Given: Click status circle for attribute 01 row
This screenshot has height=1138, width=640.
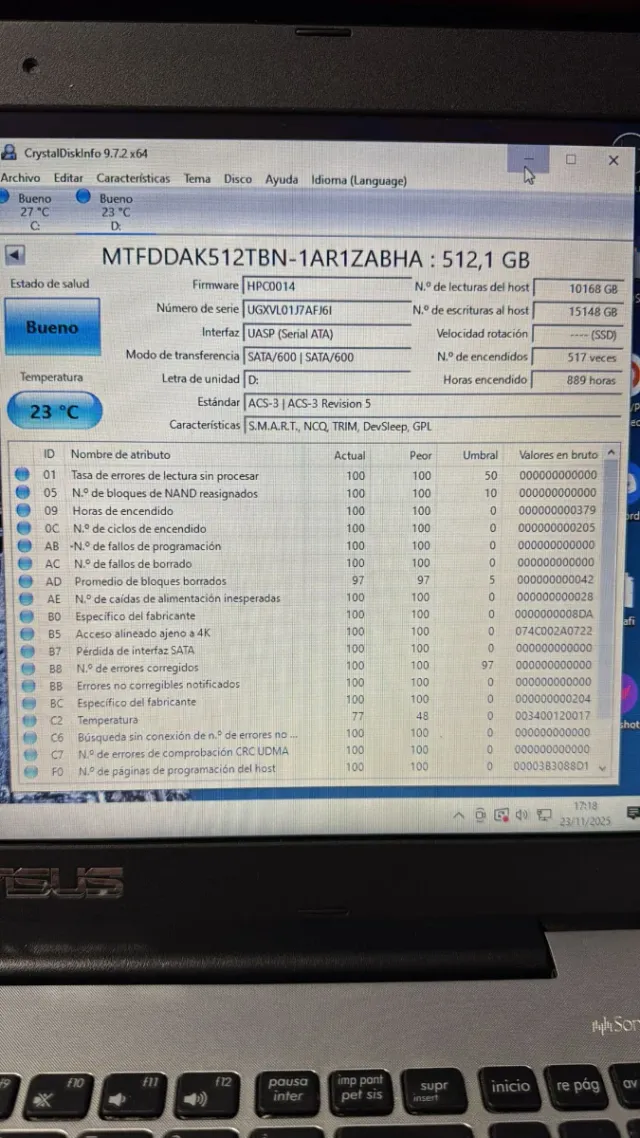Looking at the screenshot, I should (x=23, y=475).
